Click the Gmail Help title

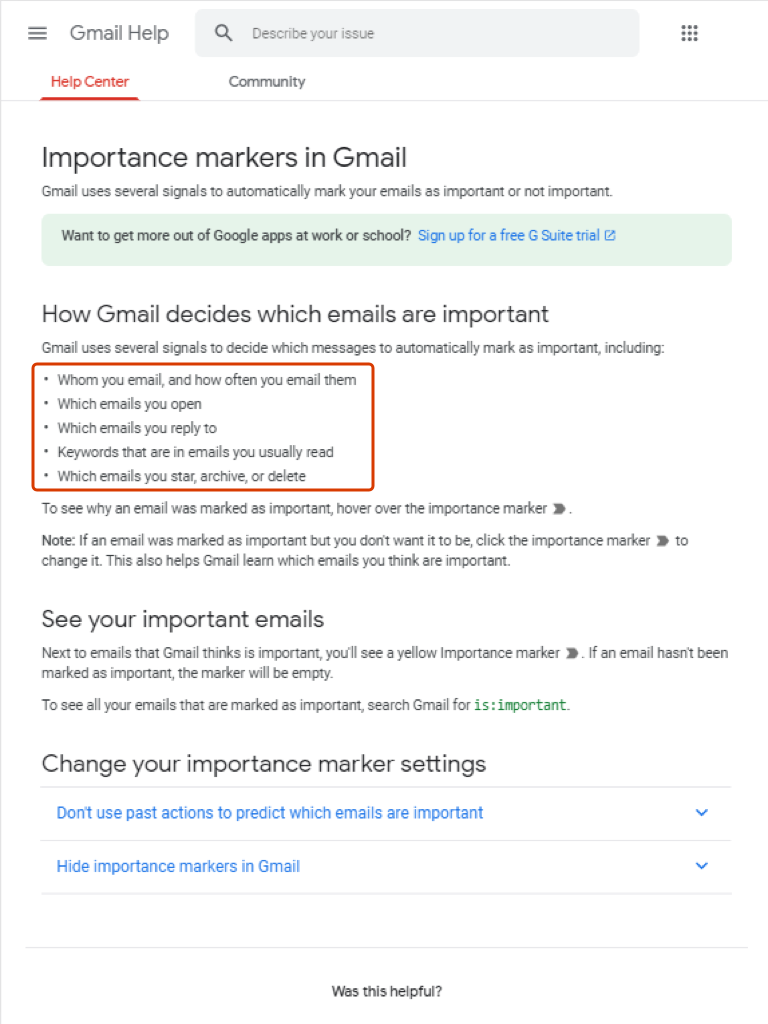click(119, 33)
